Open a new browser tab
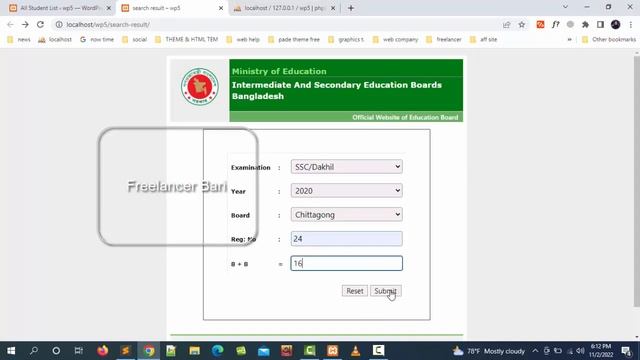 click(351, 8)
